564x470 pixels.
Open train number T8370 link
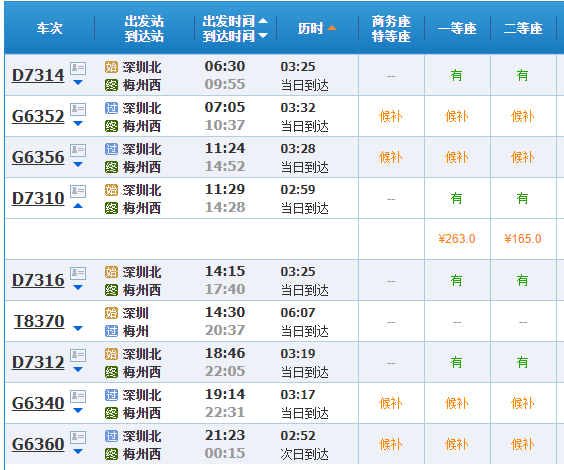(x=39, y=321)
